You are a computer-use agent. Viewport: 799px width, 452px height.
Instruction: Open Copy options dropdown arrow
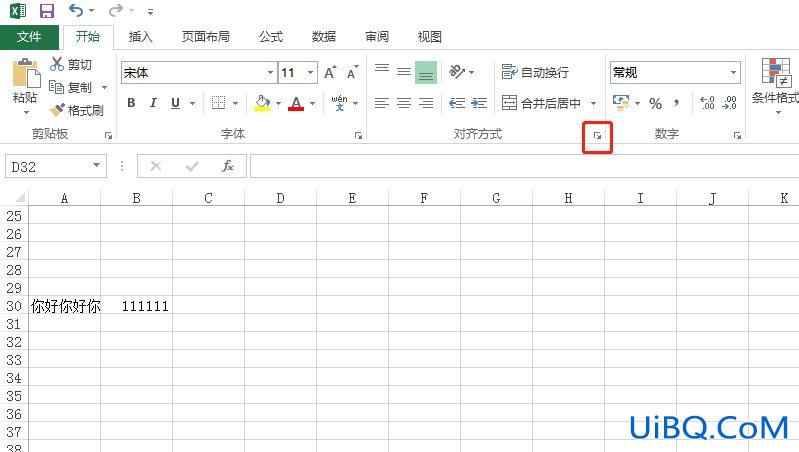tap(104, 88)
